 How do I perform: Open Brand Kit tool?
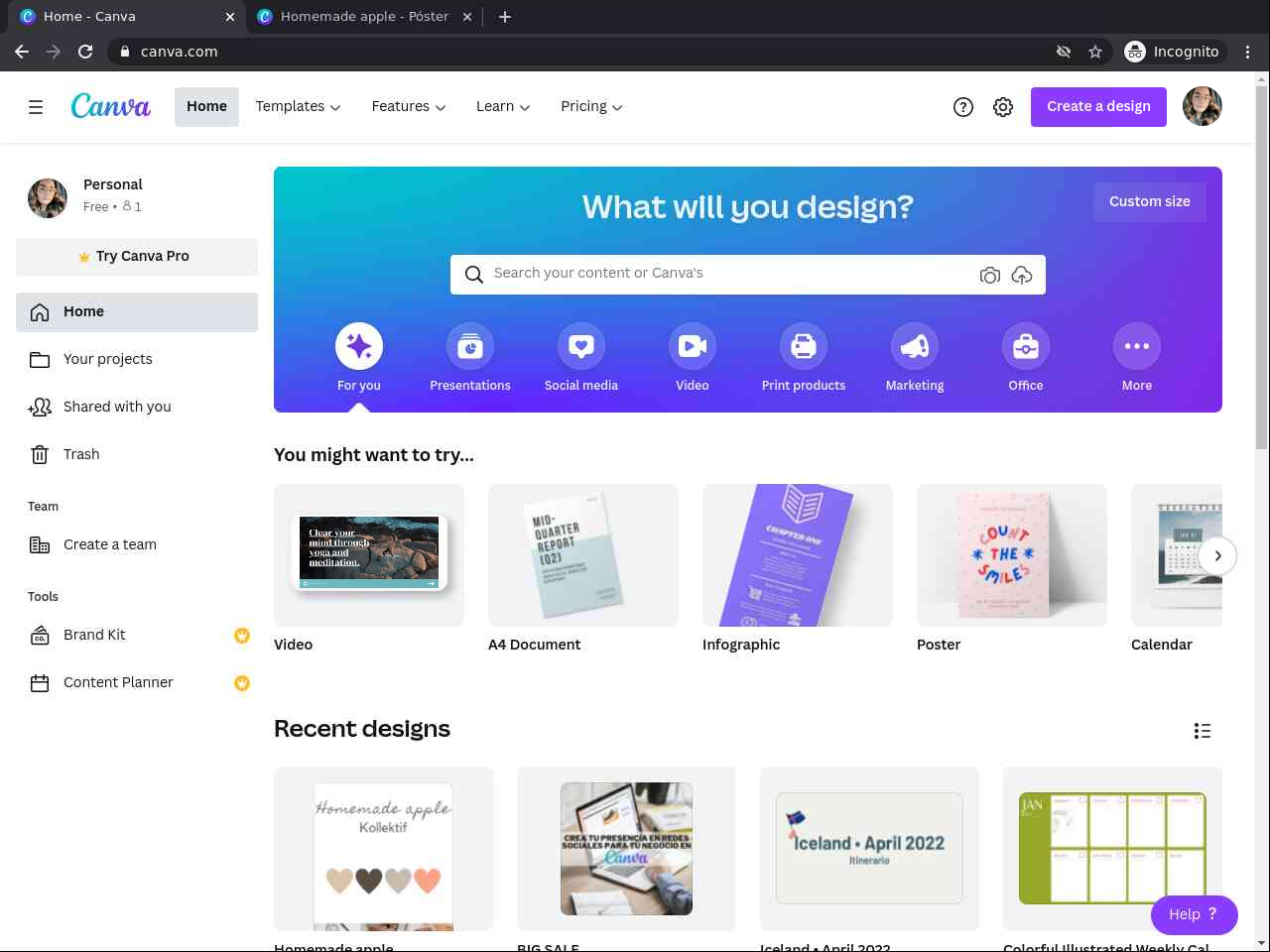click(x=137, y=636)
